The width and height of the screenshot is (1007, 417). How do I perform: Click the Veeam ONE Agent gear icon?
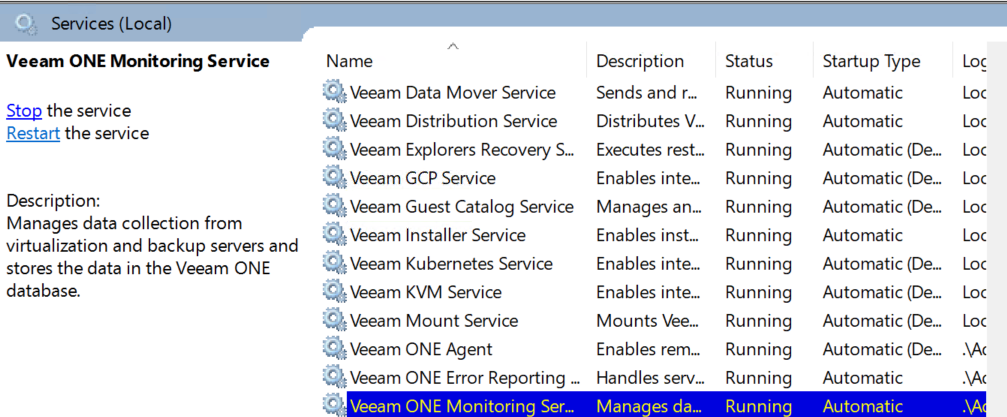tap(334, 348)
